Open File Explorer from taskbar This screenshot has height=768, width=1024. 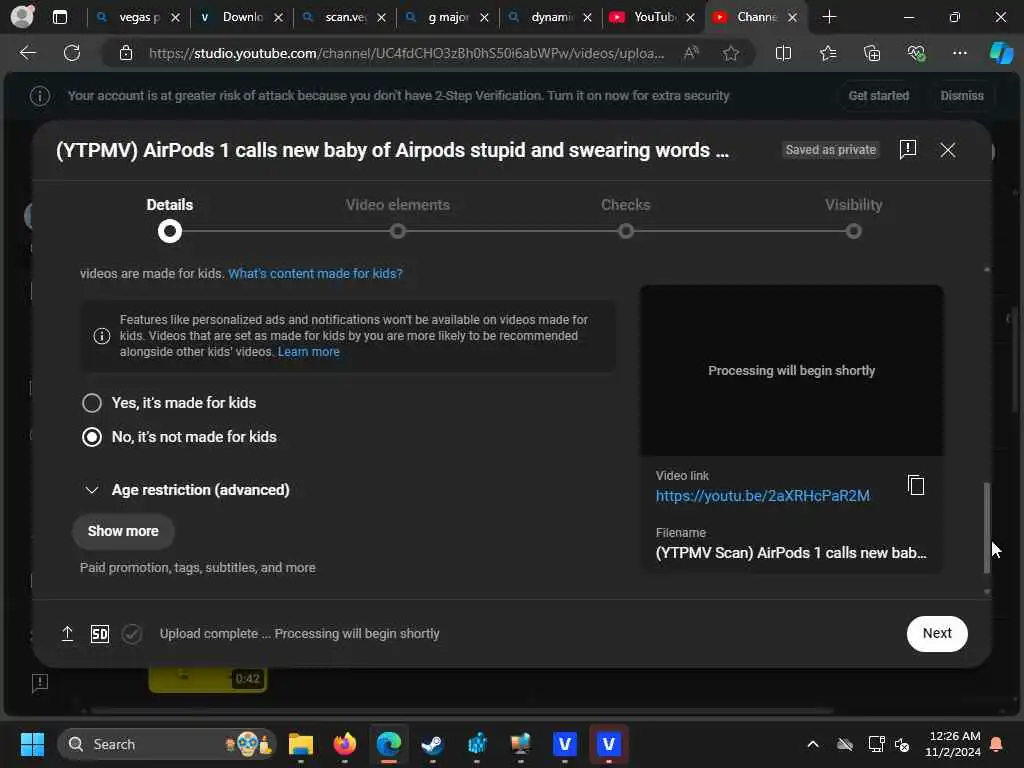point(300,744)
